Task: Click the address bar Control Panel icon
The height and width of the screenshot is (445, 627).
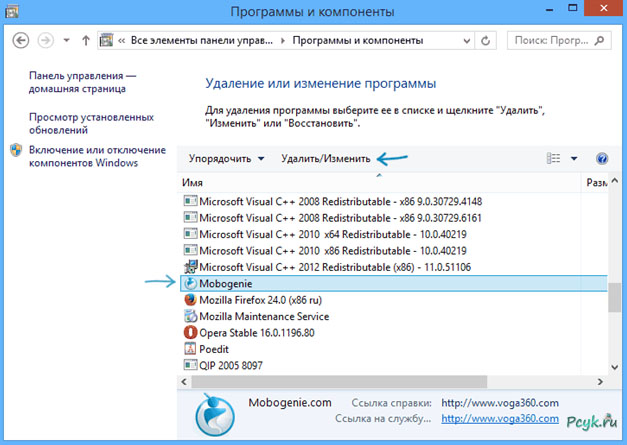Action: click(x=106, y=40)
